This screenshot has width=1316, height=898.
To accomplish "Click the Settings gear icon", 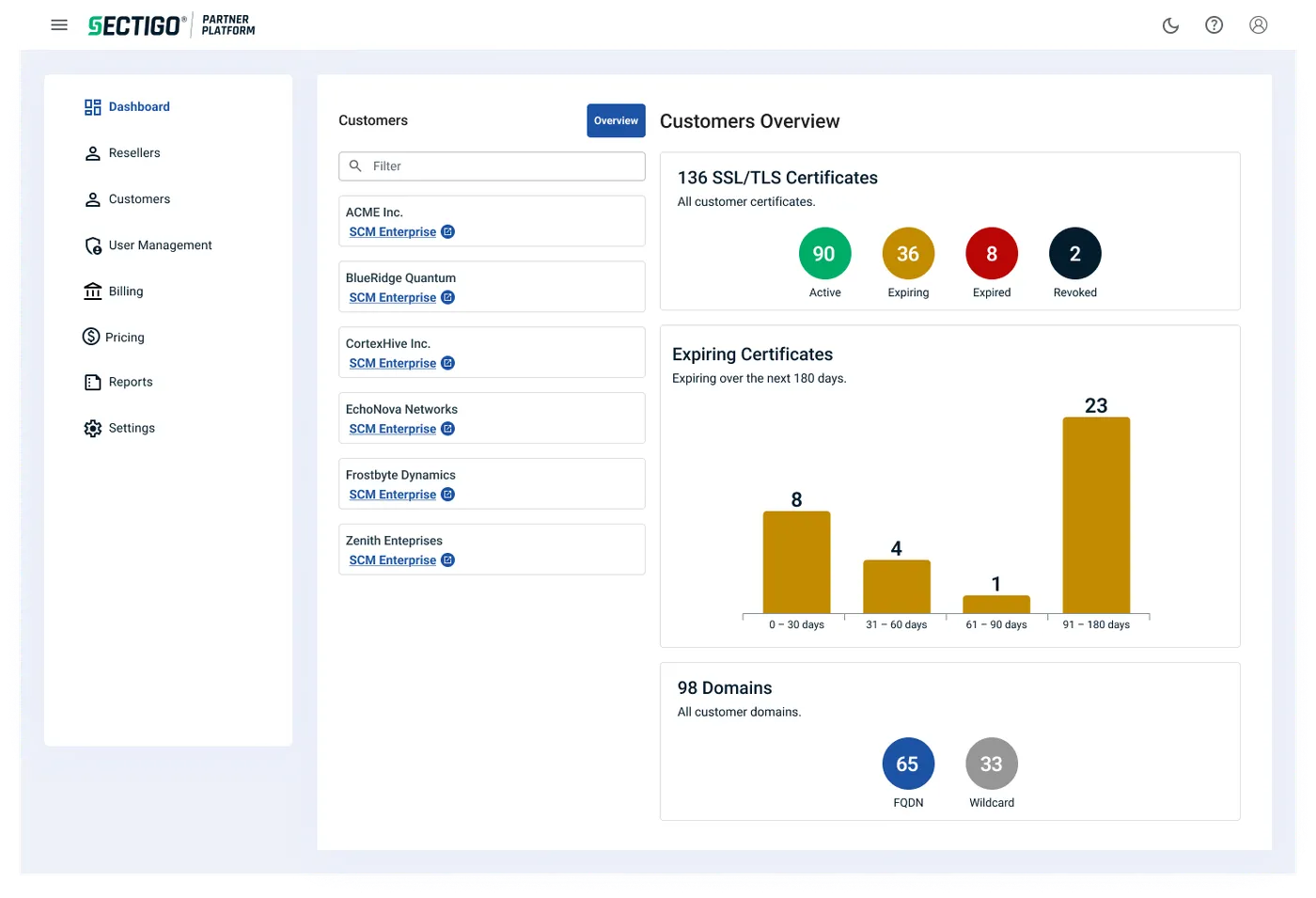I will click(92, 429).
